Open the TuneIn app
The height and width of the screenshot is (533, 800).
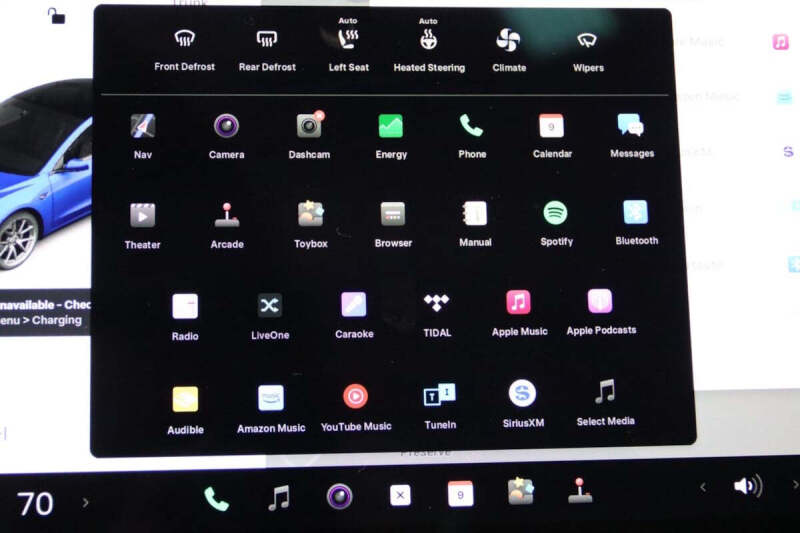[440, 406]
